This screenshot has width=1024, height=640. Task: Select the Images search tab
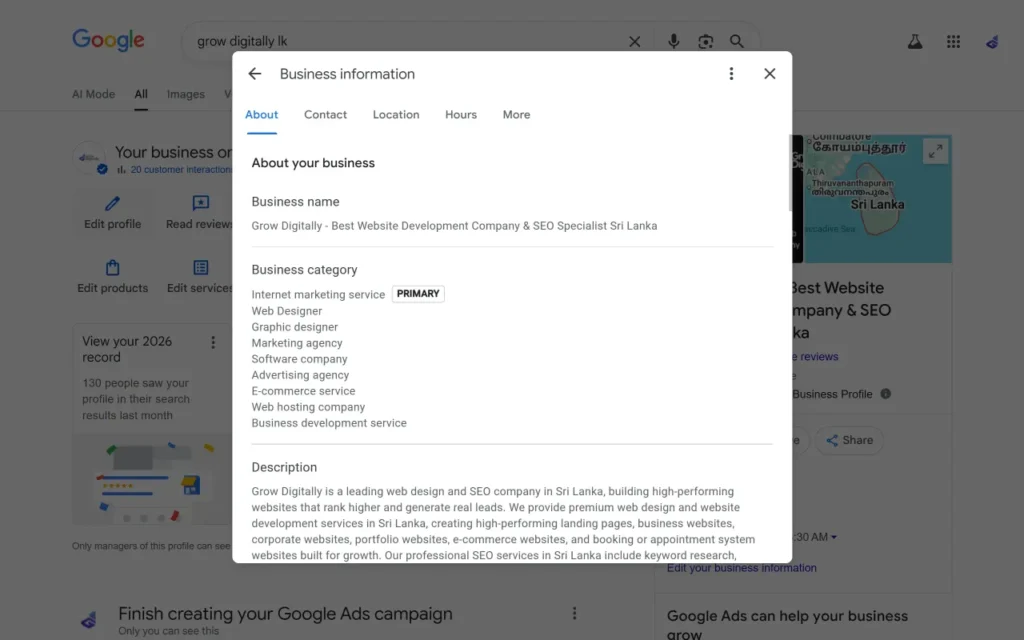click(185, 94)
